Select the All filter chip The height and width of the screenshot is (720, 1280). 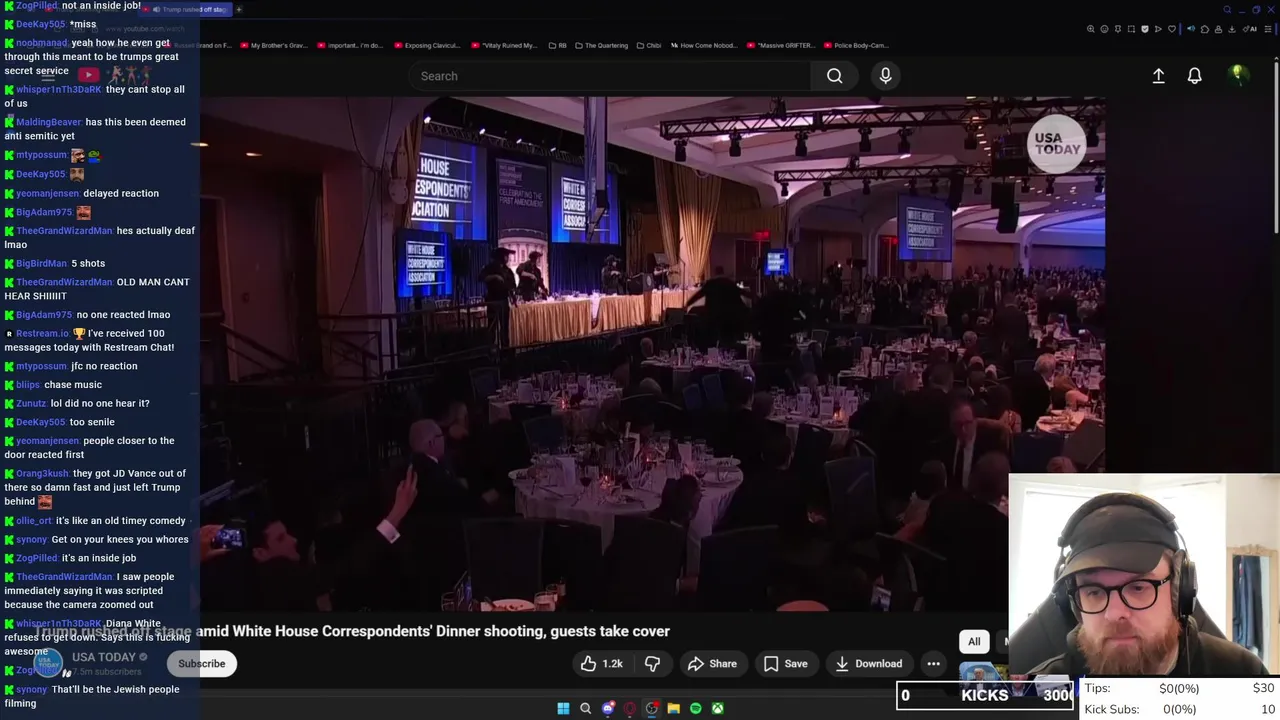pyautogui.click(x=974, y=641)
